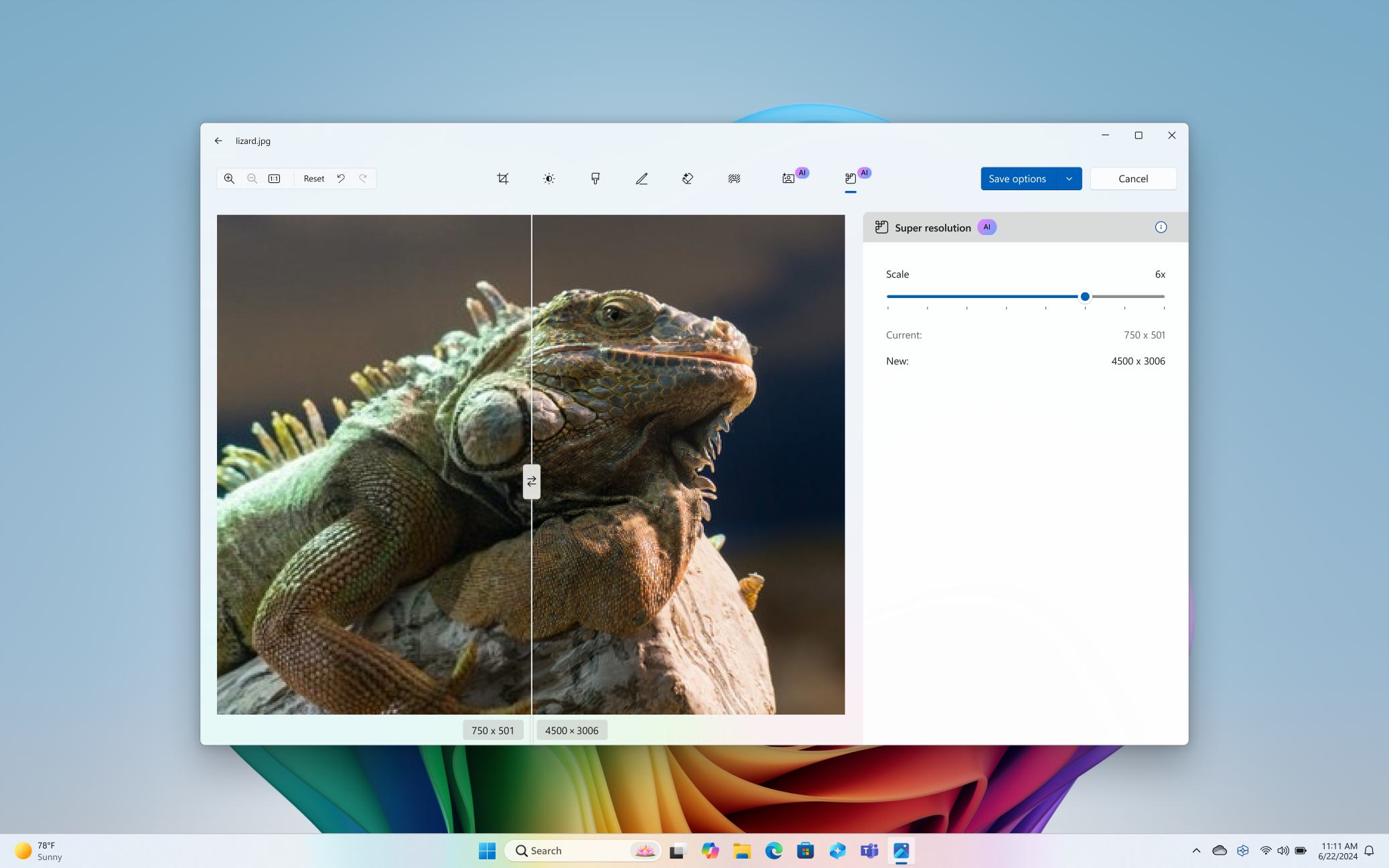Toggle fit to window view mode
Viewport: 1389px width, 868px height.
point(275,178)
